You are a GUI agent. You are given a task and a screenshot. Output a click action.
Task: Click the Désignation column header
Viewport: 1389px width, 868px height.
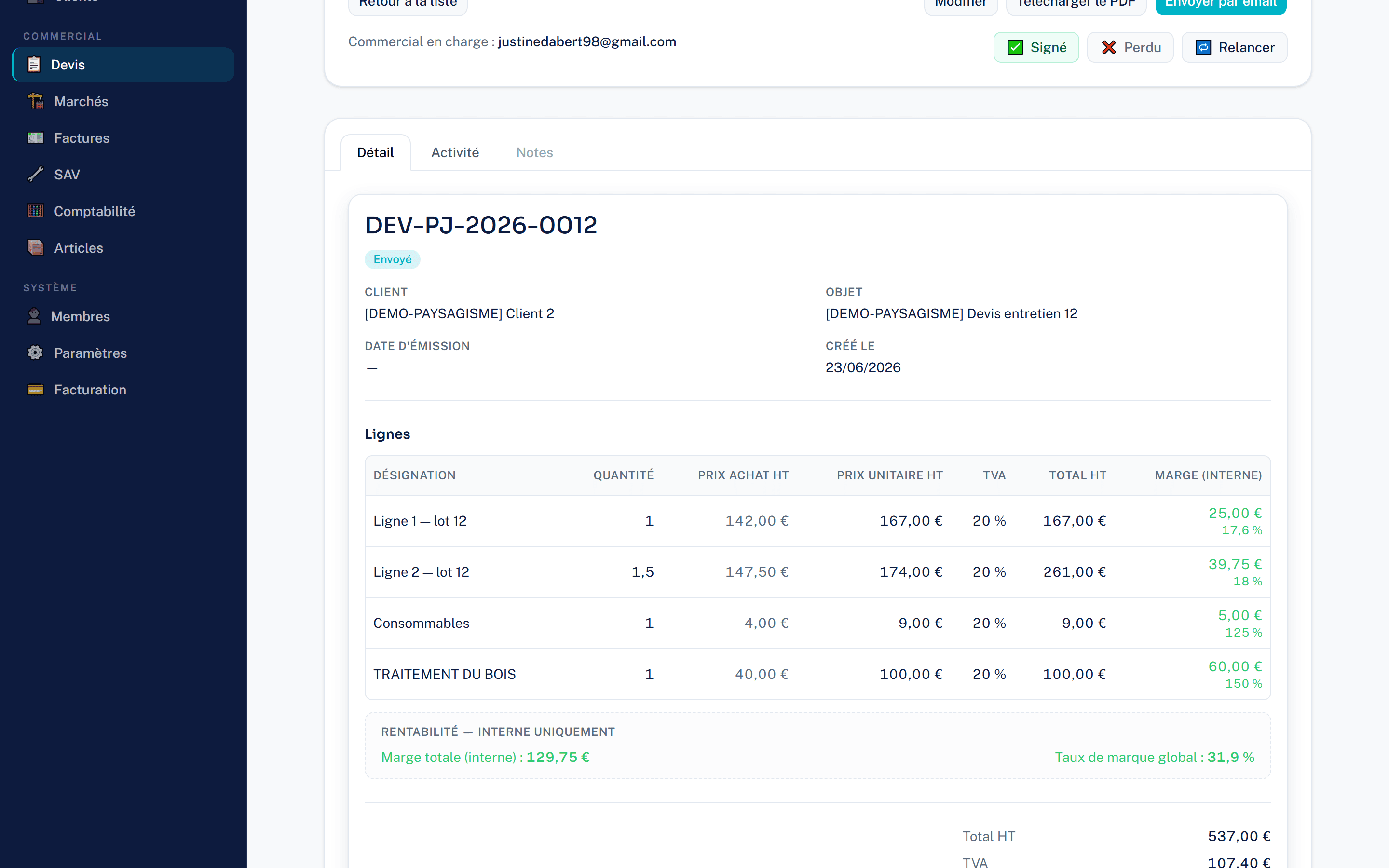(414, 475)
